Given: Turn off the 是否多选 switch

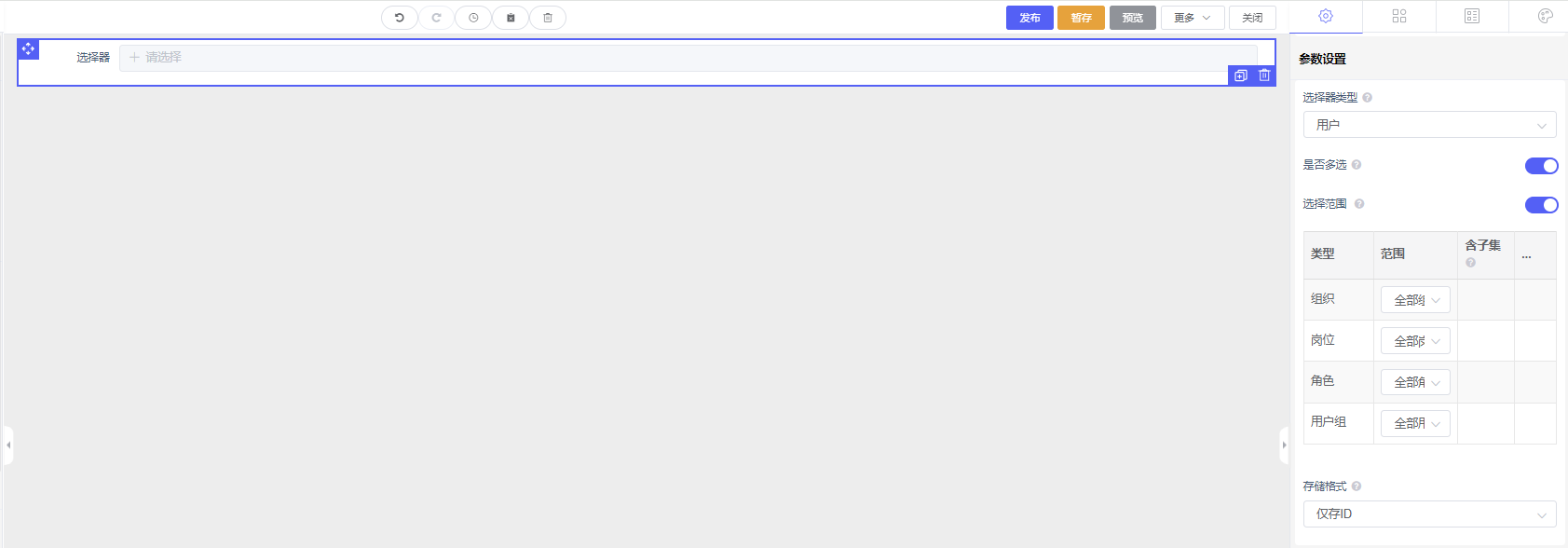Looking at the screenshot, I should pos(1541,166).
